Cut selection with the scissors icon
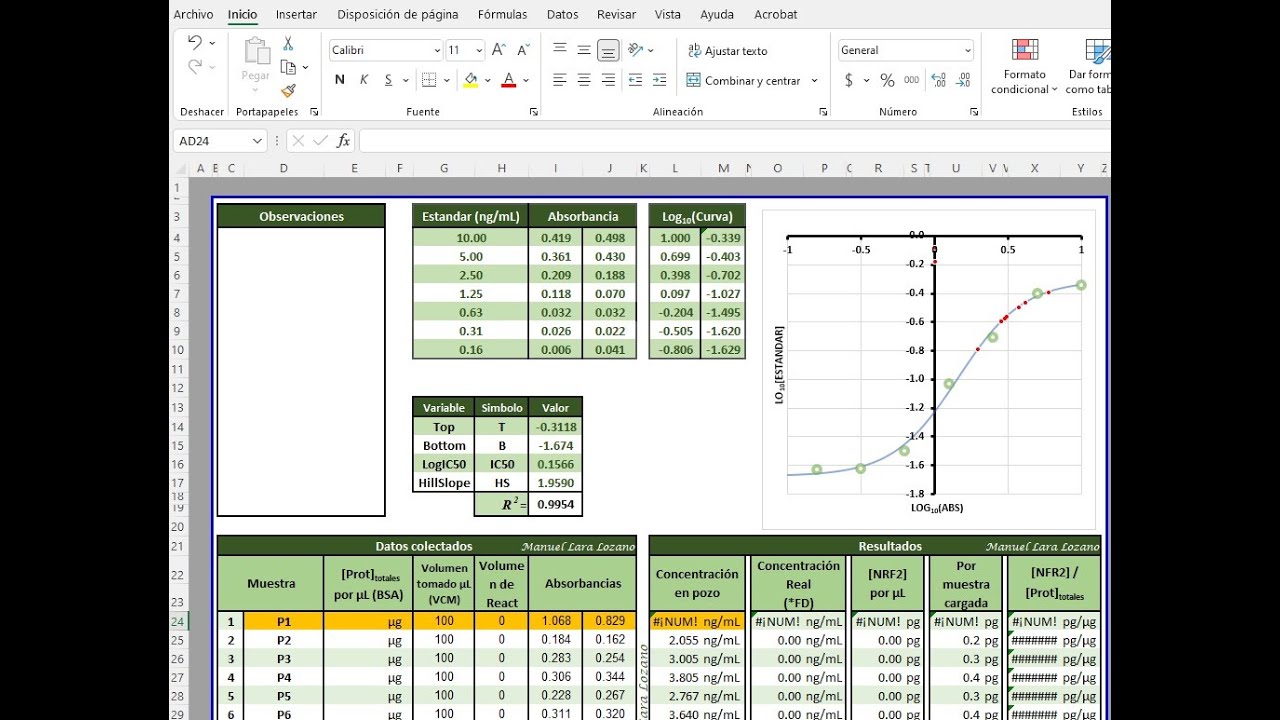Viewport: 1280px width, 720px height. pos(288,44)
